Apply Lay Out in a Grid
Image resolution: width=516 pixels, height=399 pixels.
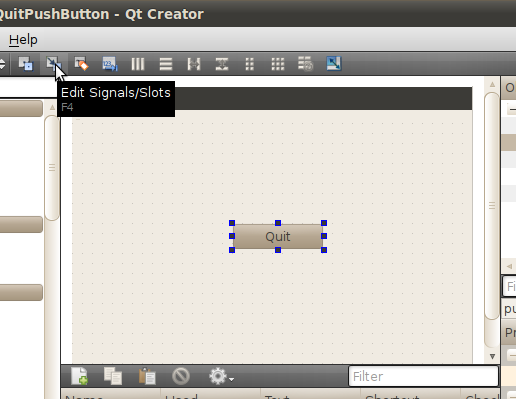tap(278, 64)
